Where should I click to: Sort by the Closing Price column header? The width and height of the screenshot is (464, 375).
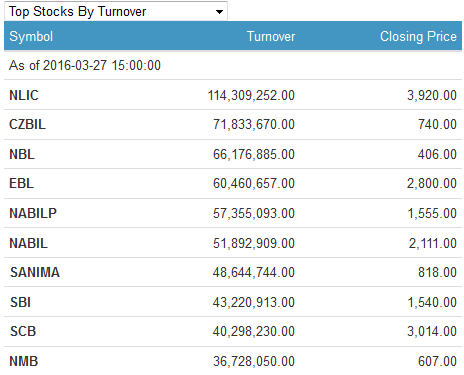point(418,36)
